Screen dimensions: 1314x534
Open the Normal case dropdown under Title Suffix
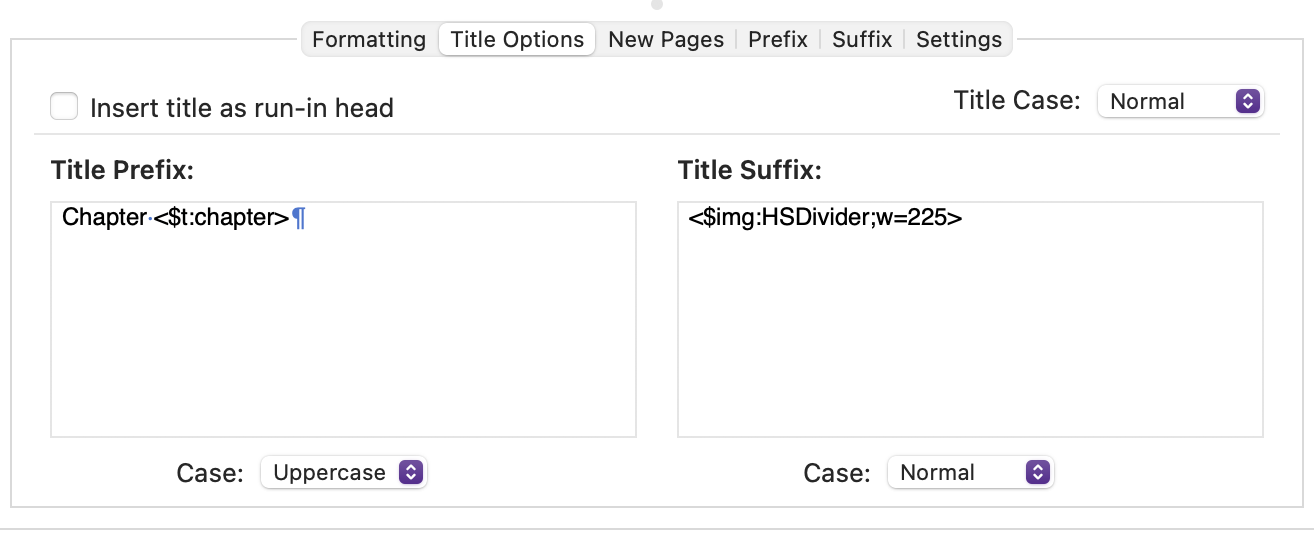[x=970, y=472]
